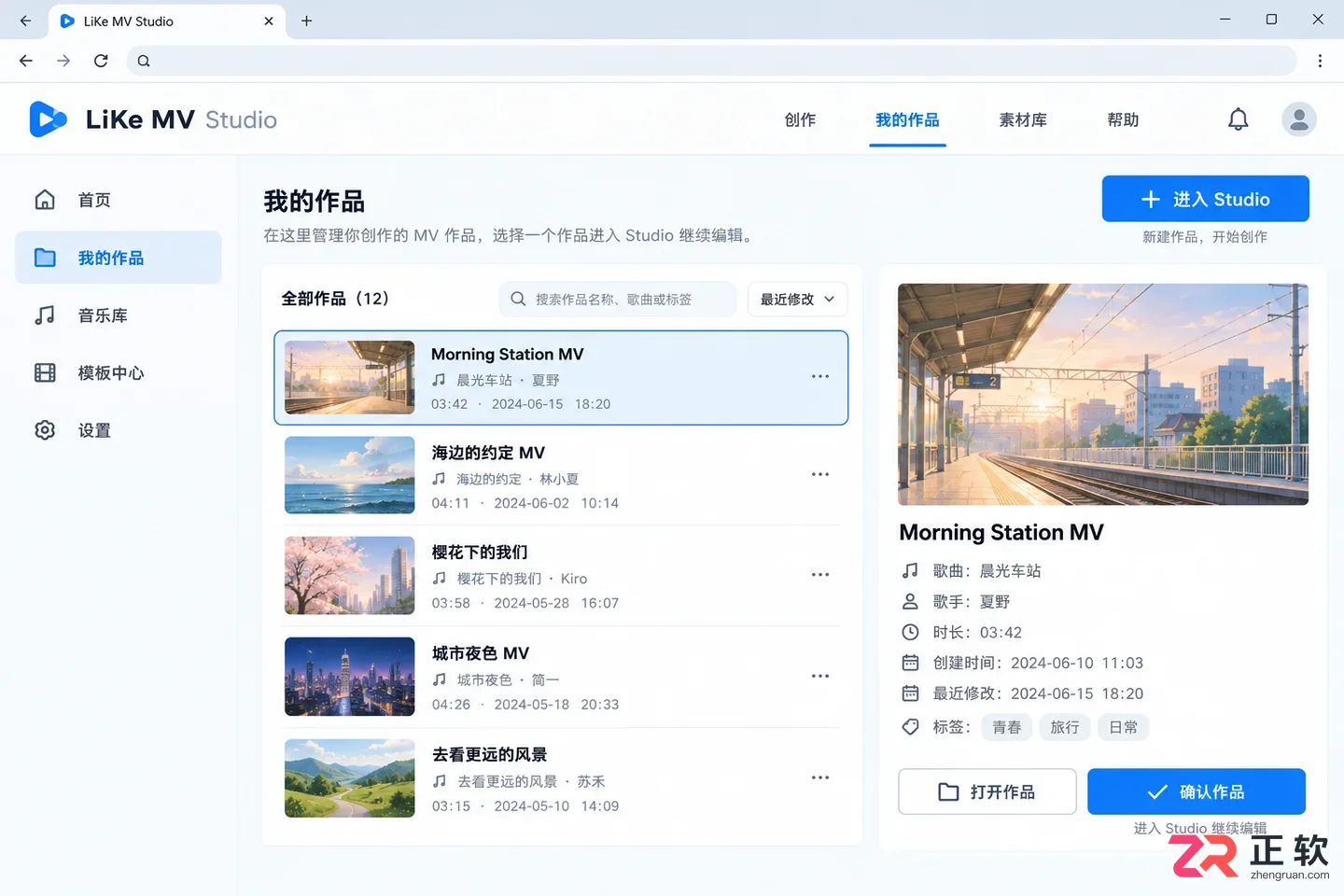Open the browser three-dot menu
The height and width of the screenshot is (896, 1344).
[x=1320, y=61]
